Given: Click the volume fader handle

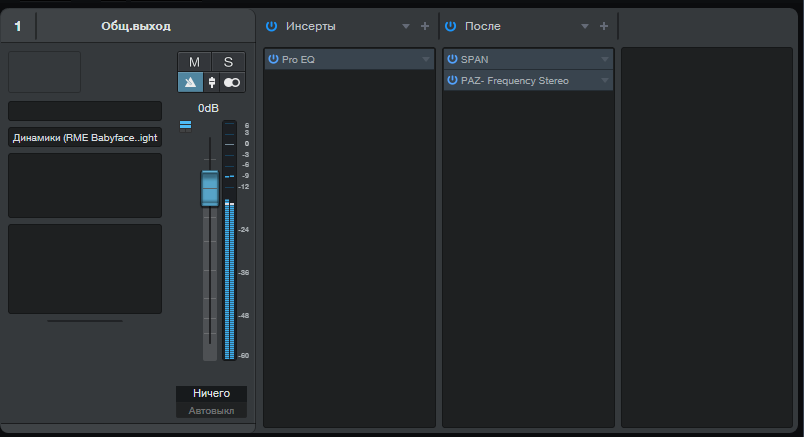Looking at the screenshot, I should (x=210, y=188).
